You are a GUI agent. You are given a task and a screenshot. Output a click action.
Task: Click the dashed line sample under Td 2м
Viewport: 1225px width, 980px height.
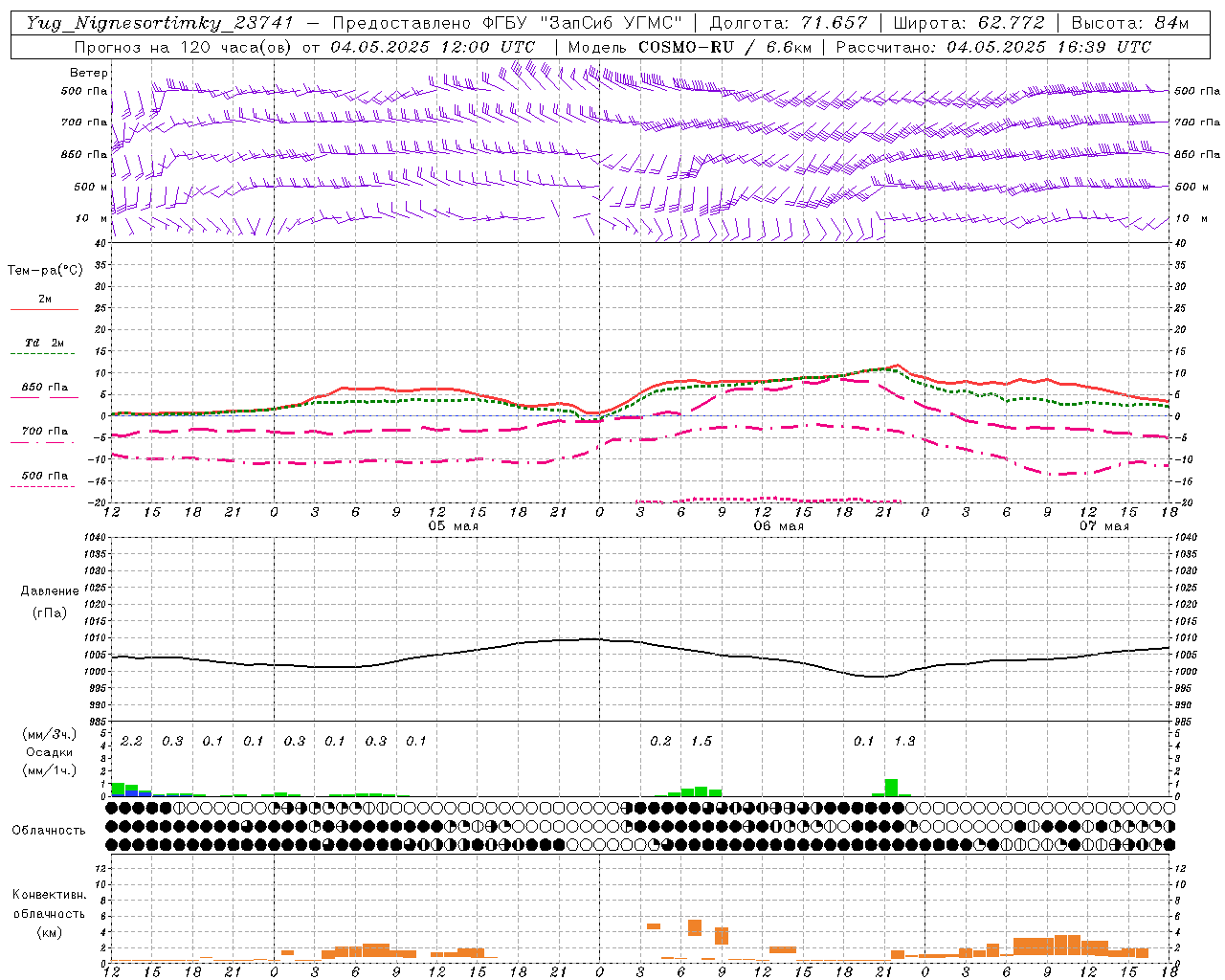[x=42, y=354]
